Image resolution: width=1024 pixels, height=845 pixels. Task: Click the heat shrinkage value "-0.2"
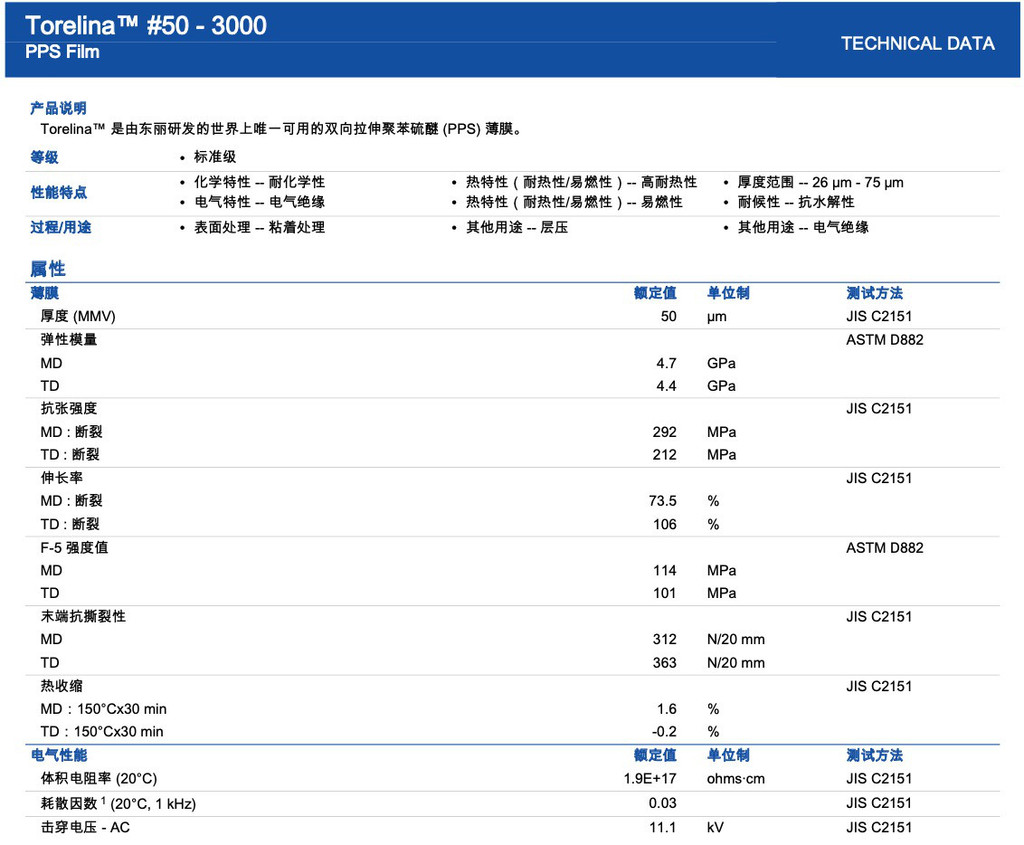tap(664, 731)
